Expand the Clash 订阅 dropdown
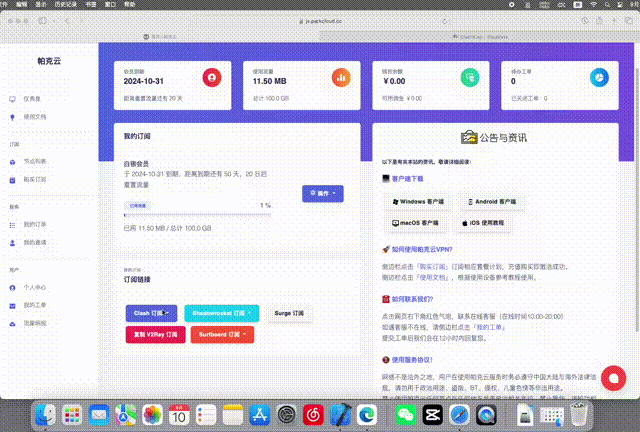 click(152, 313)
